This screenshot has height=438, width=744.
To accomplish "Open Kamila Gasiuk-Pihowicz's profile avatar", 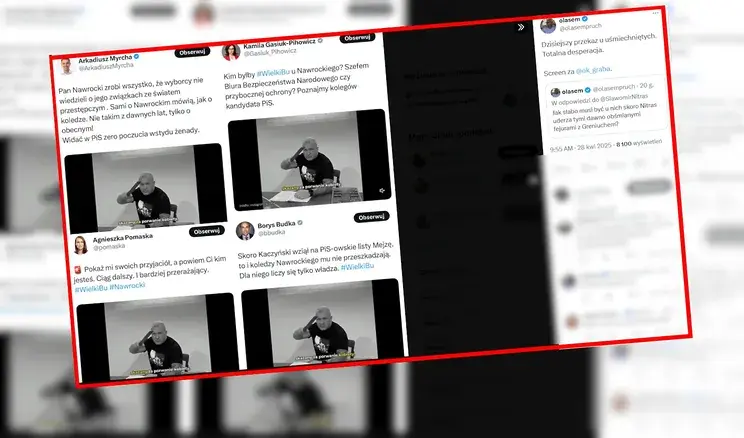I will click(x=231, y=52).
